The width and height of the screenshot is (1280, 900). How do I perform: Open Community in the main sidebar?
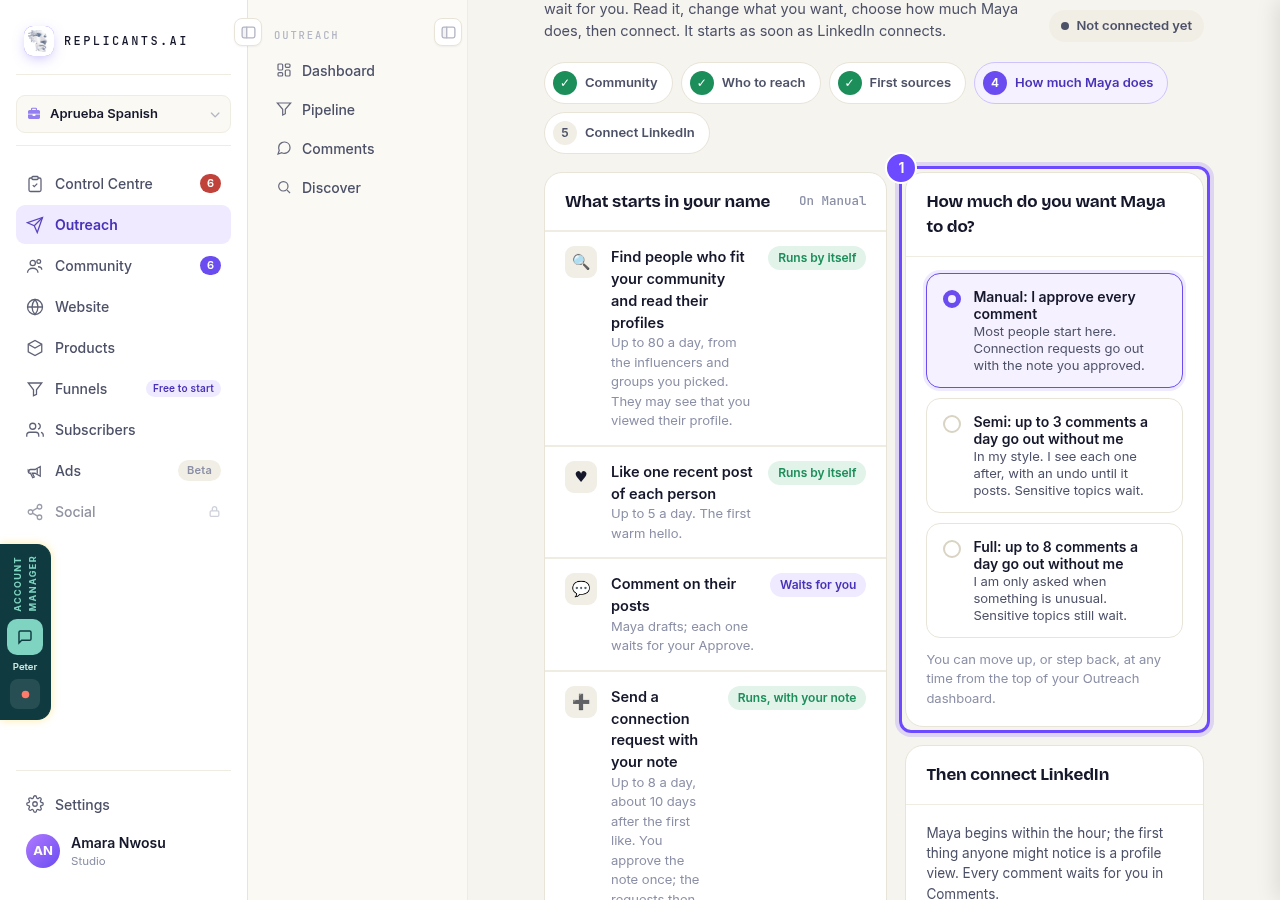(123, 266)
